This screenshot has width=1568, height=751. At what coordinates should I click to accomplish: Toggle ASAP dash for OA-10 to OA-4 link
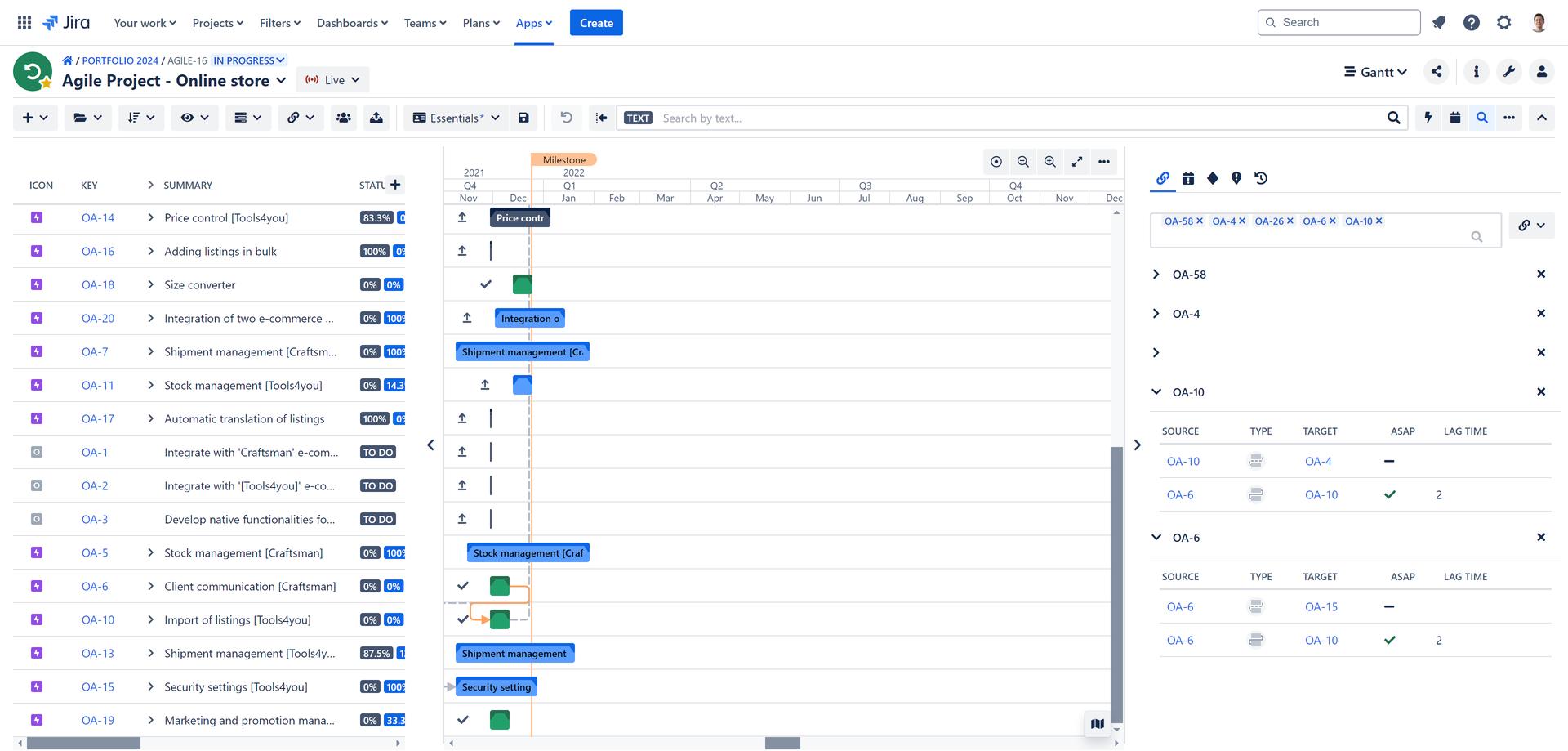click(1389, 461)
